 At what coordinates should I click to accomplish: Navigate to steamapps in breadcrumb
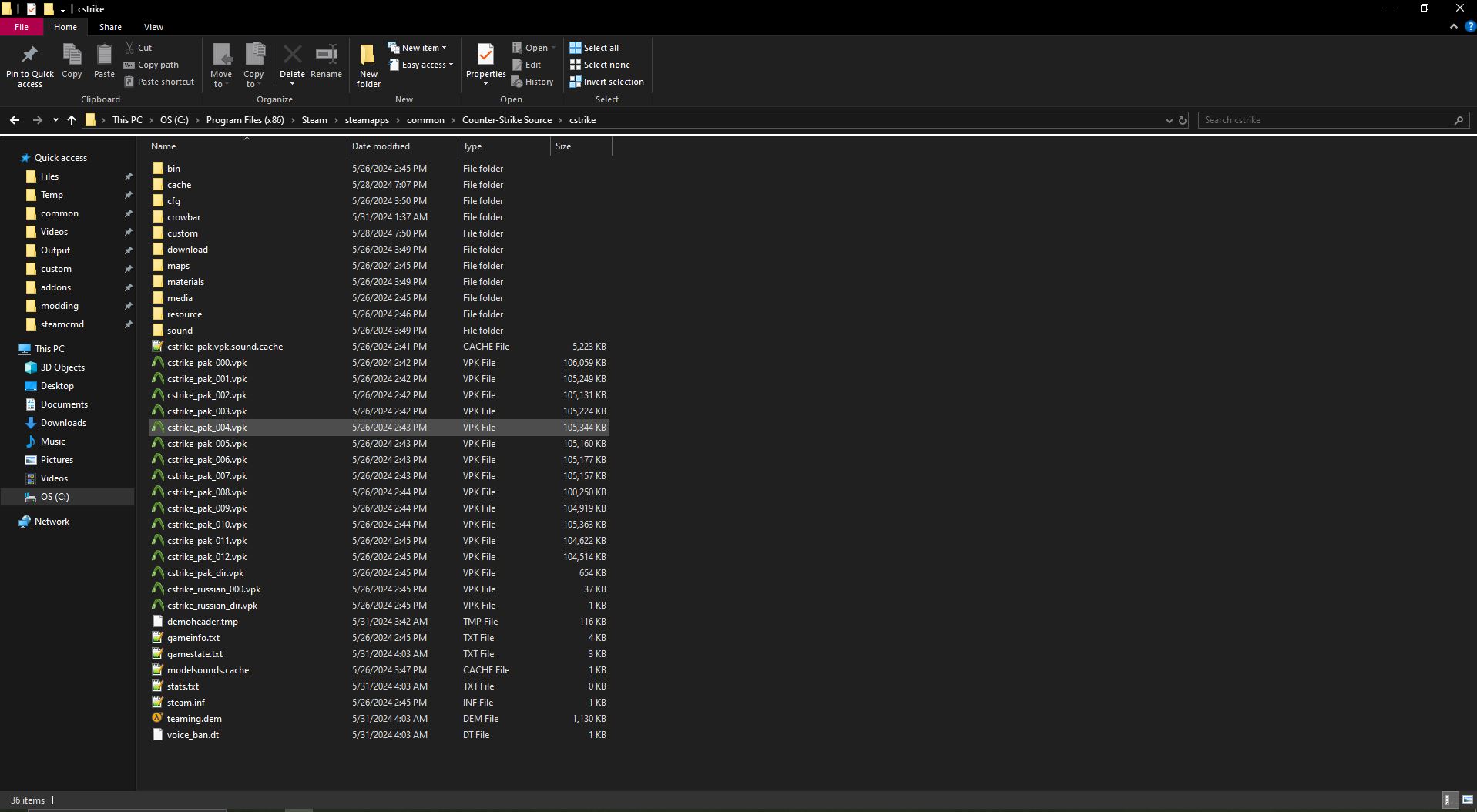(x=367, y=120)
